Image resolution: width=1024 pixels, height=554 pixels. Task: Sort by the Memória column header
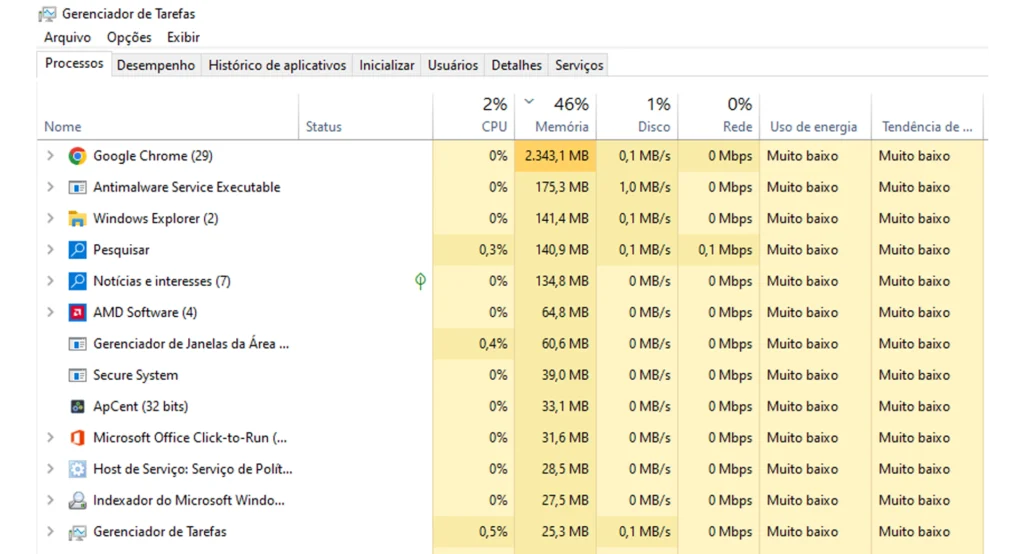[x=555, y=116]
